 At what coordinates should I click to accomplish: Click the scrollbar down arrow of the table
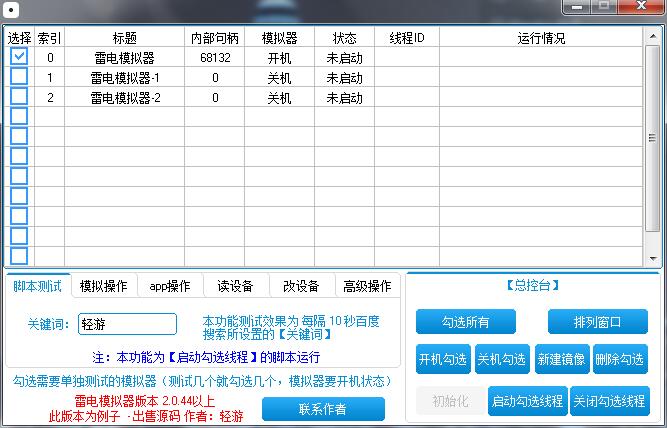click(x=653, y=258)
